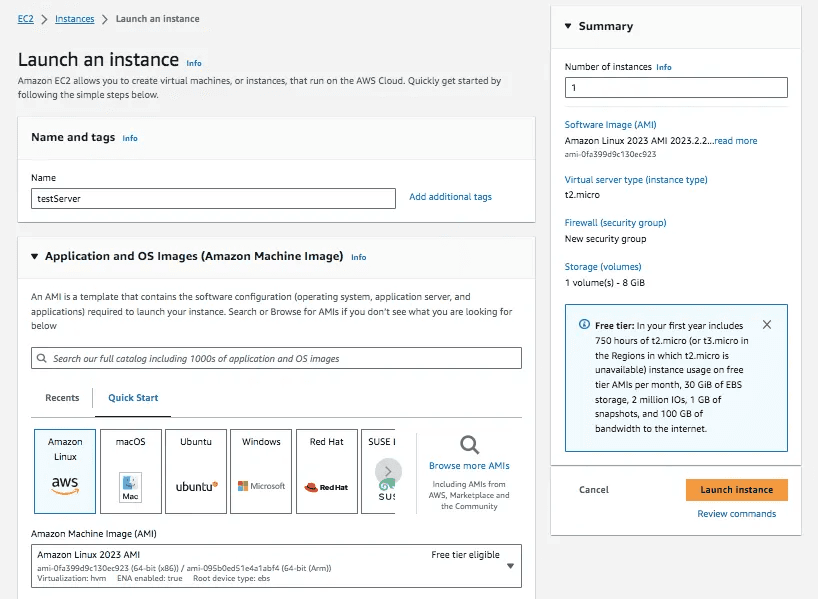Click Add additional tags link

tap(450, 197)
